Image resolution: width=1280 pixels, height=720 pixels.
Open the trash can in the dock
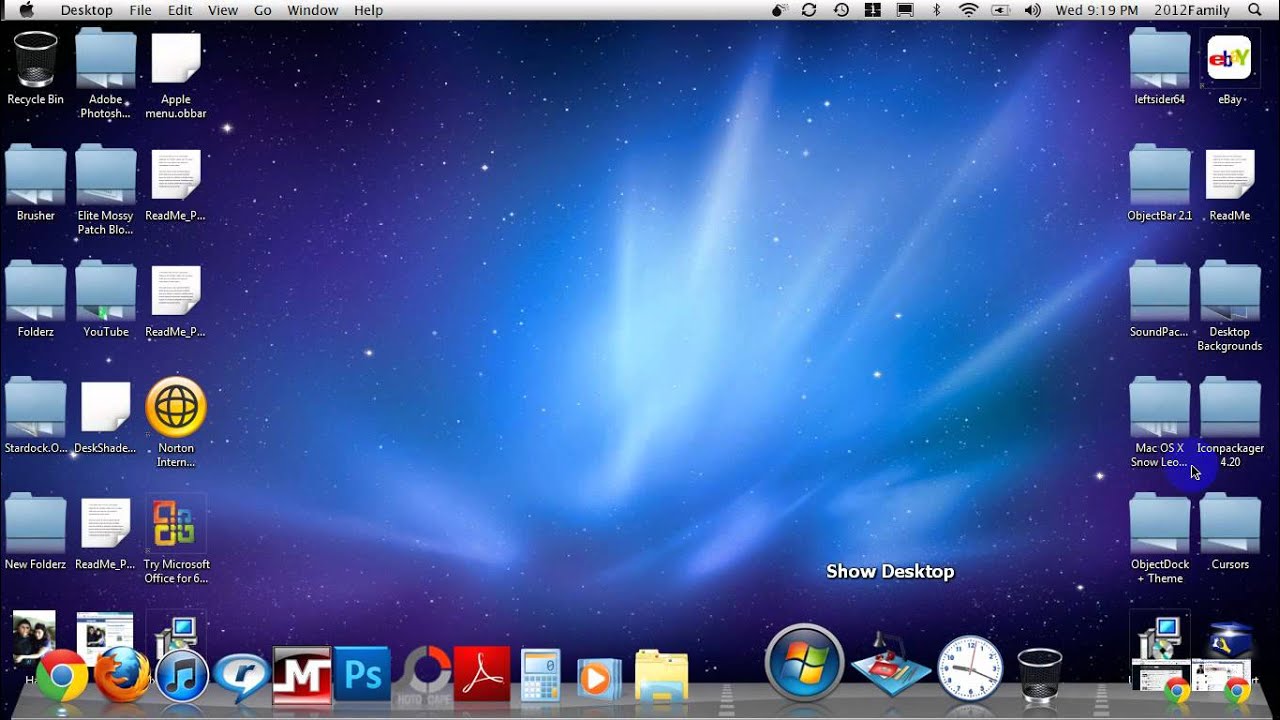pyautogui.click(x=1039, y=675)
